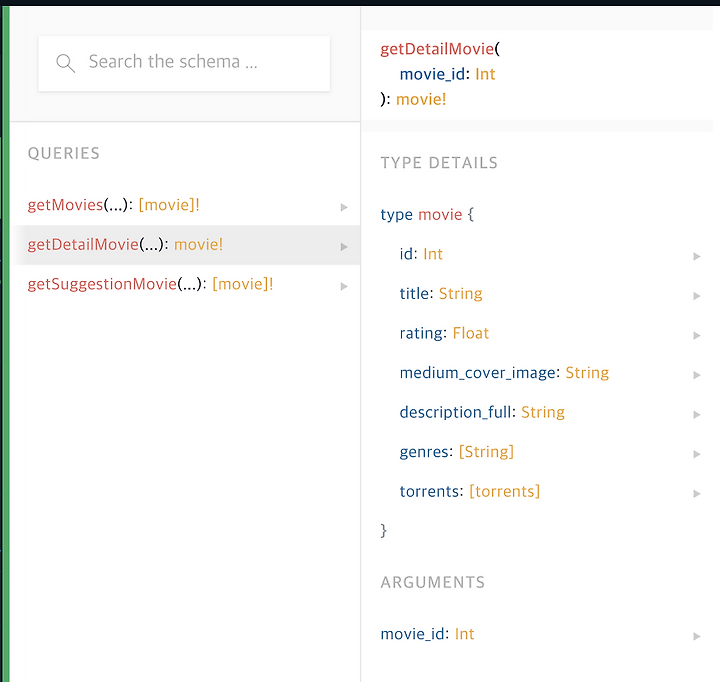The height and width of the screenshot is (682, 720).
Task: Expand the getDetailMovie query arrow
Action: click(x=344, y=247)
